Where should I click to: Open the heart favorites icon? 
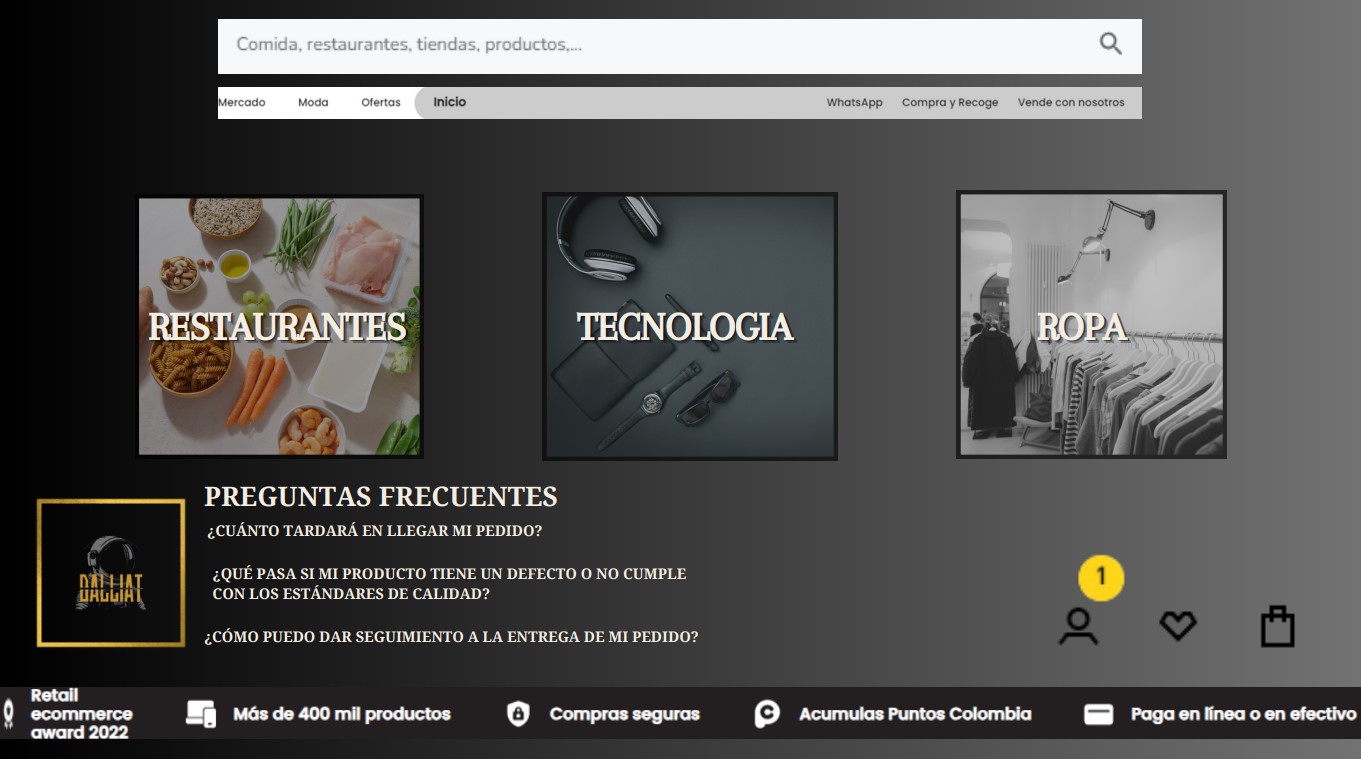1177,627
